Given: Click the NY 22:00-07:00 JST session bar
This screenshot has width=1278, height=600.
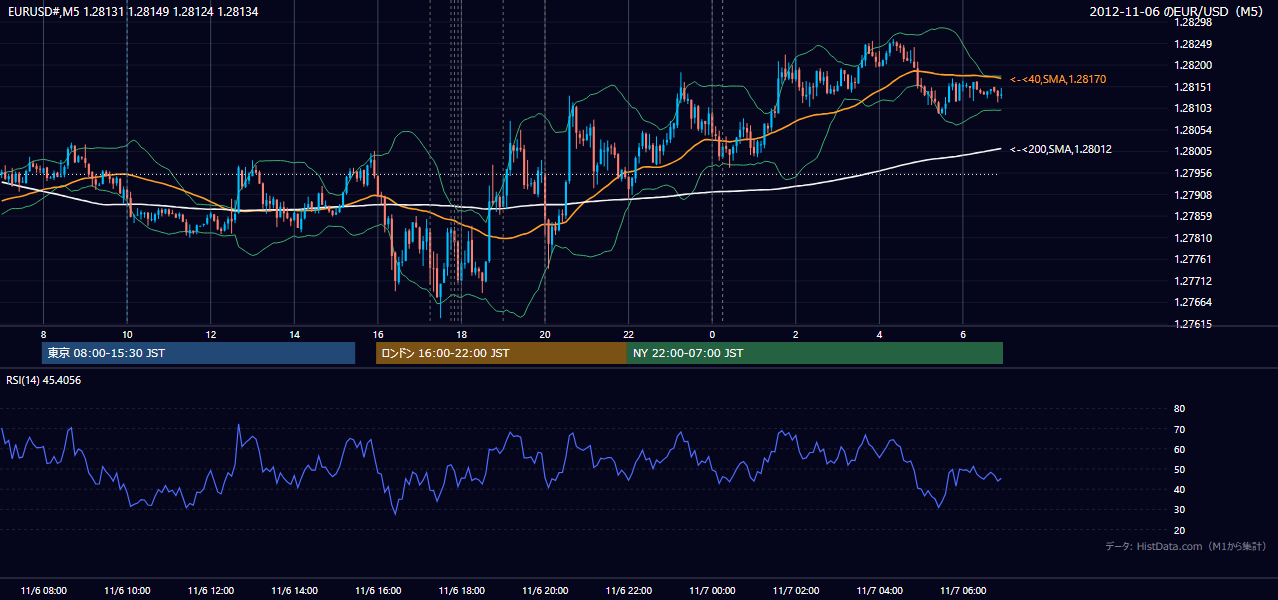Looking at the screenshot, I should pyautogui.click(x=815, y=353).
